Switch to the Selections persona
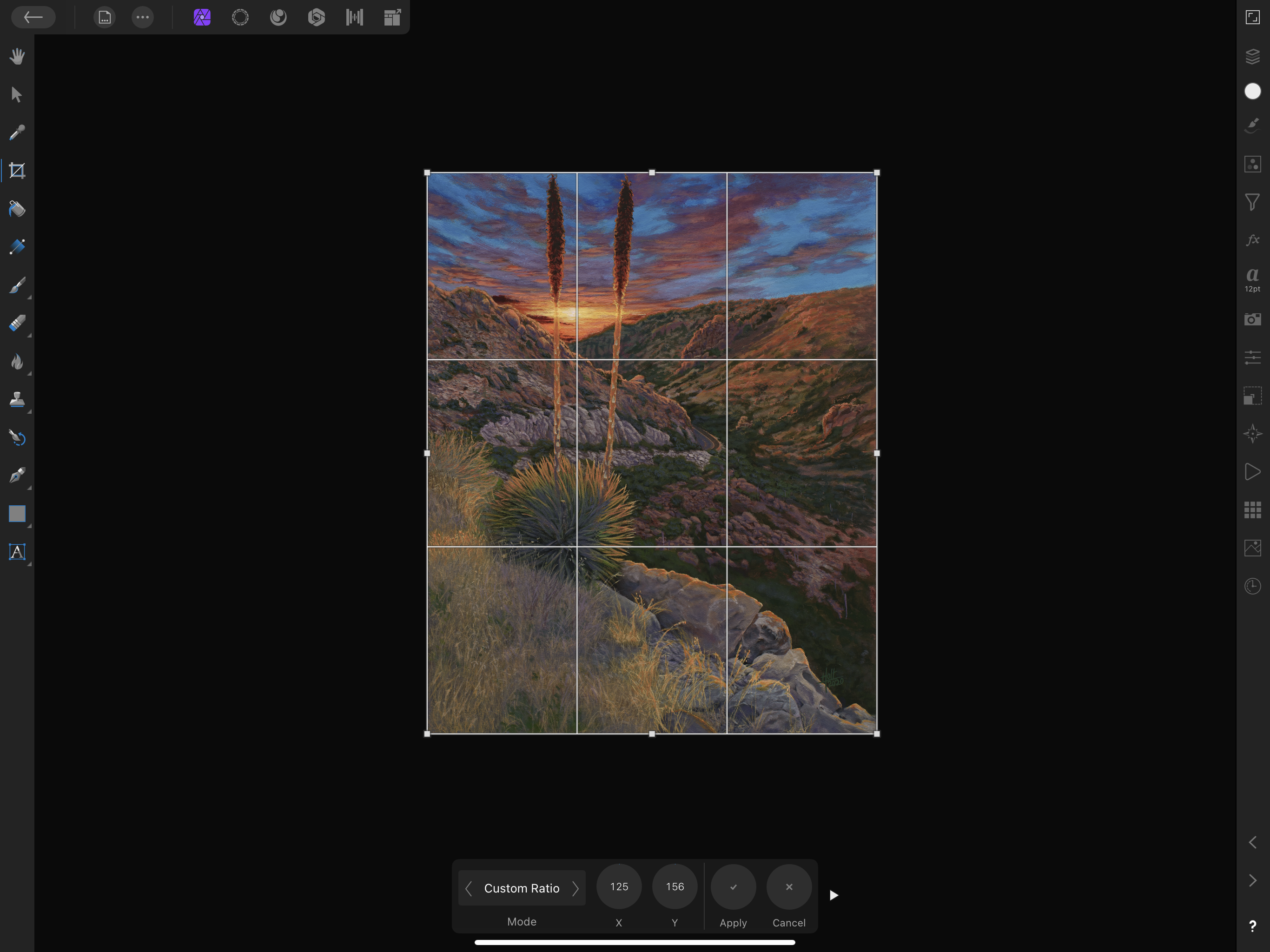 coord(240,17)
